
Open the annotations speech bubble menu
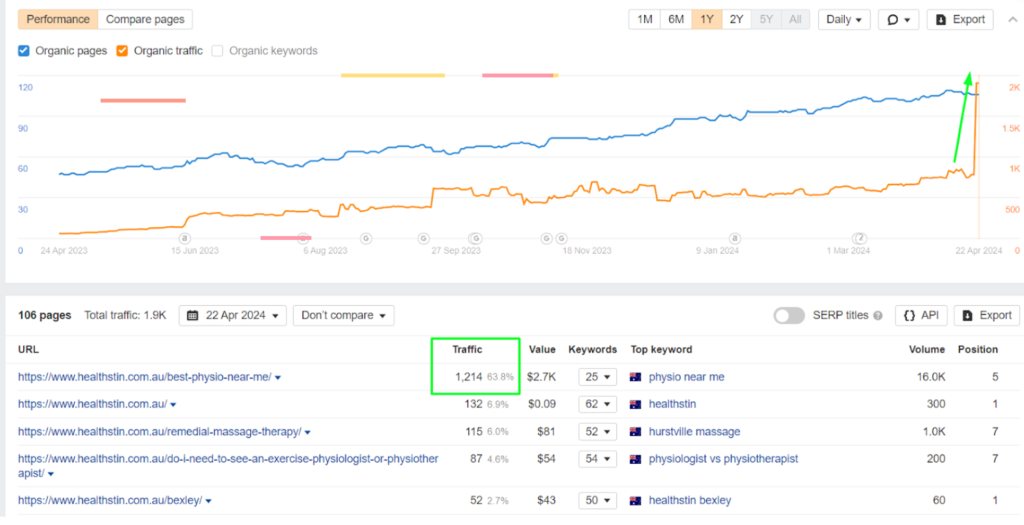(897, 19)
